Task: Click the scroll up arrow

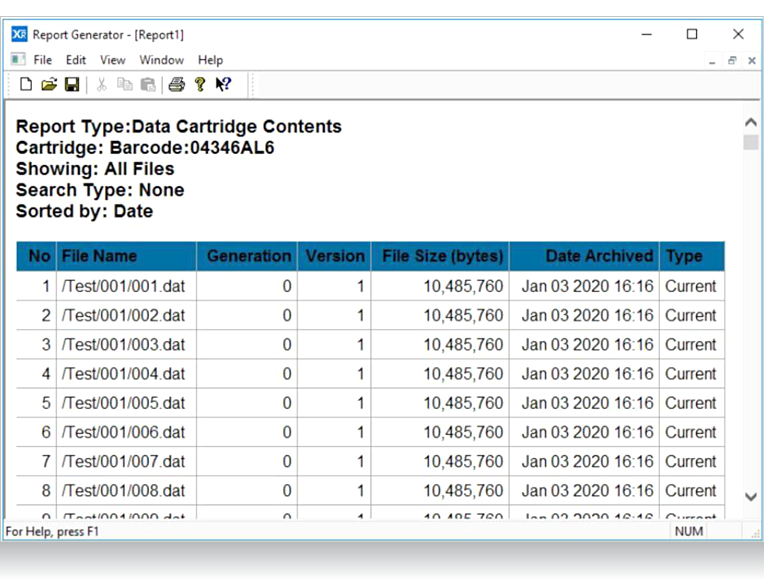Action: 751,122
